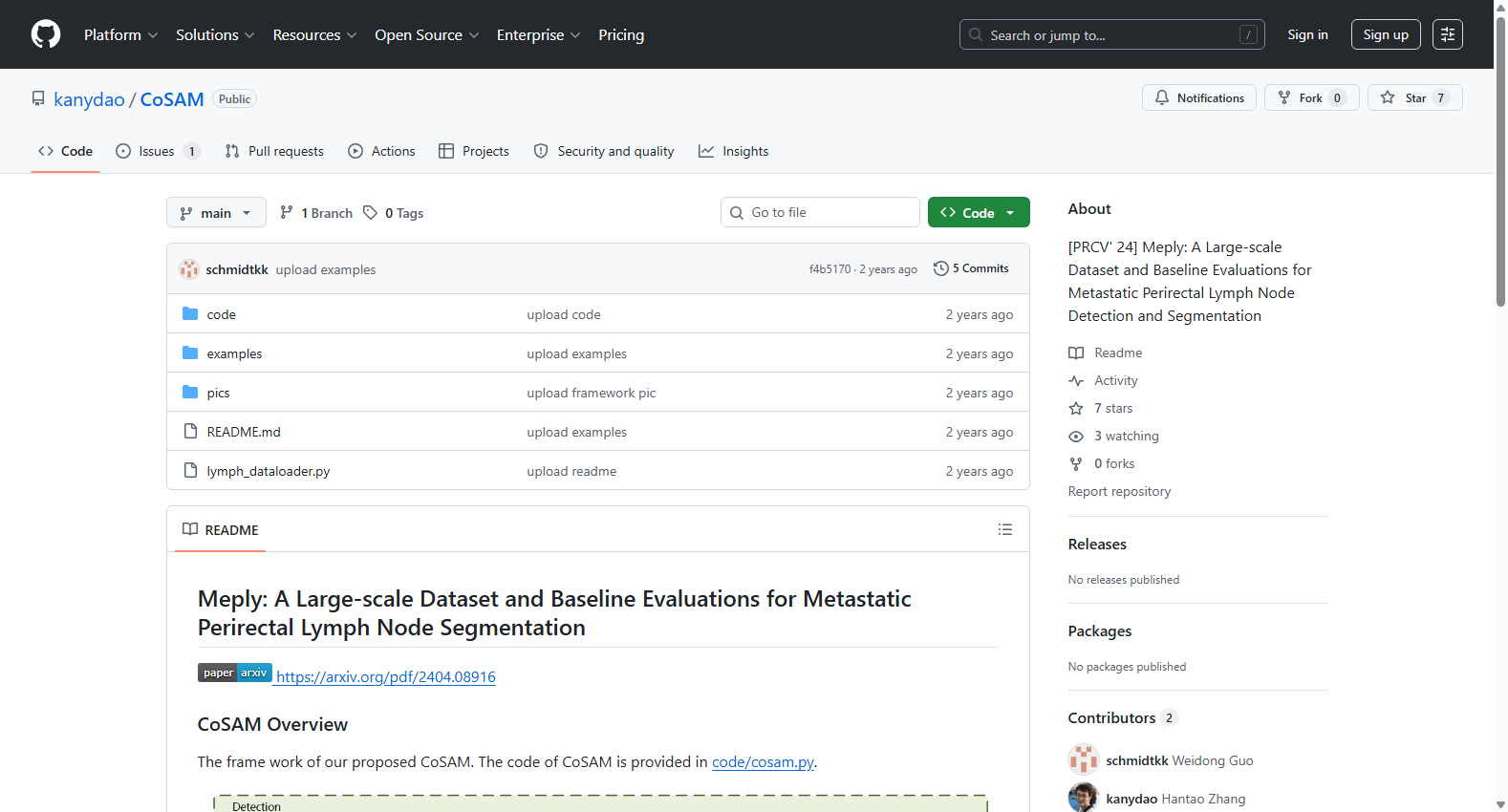This screenshot has width=1508, height=812.
Task: Click kanydao contributor avatar
Action: (1084, 798)
